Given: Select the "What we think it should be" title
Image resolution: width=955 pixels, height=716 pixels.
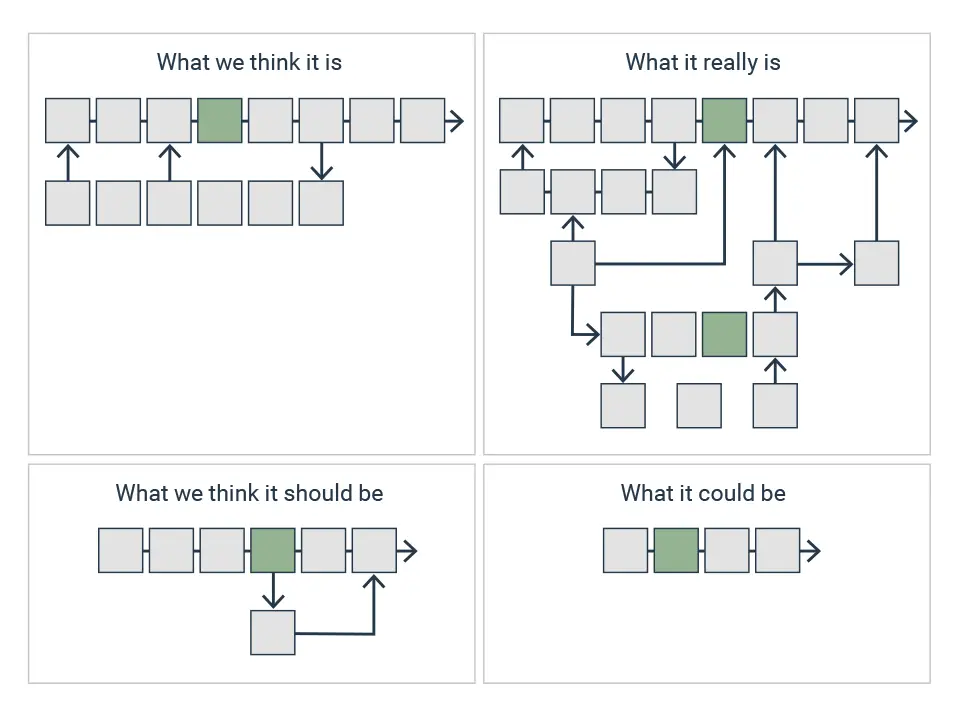Looking at the screenshot, I should click(x=249, y=493).
